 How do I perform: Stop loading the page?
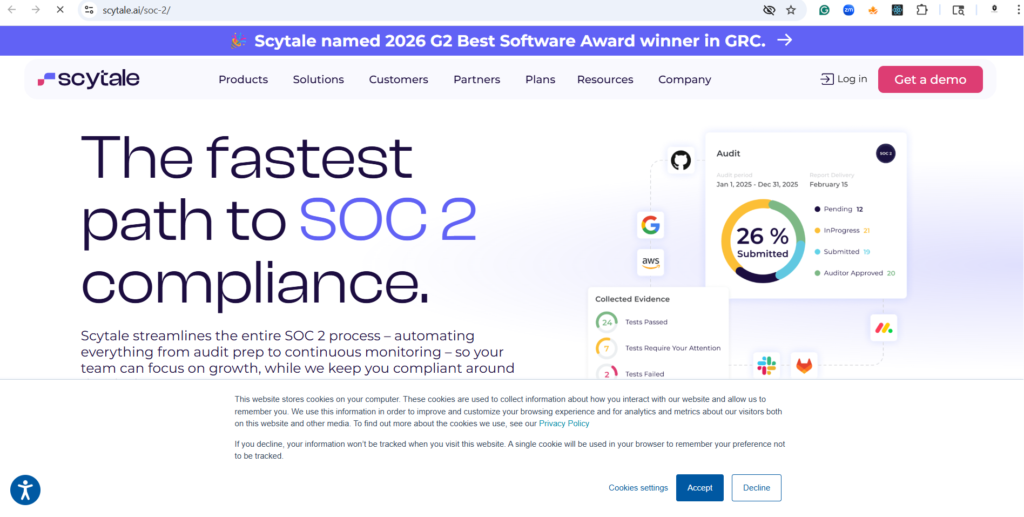(59, 10)
